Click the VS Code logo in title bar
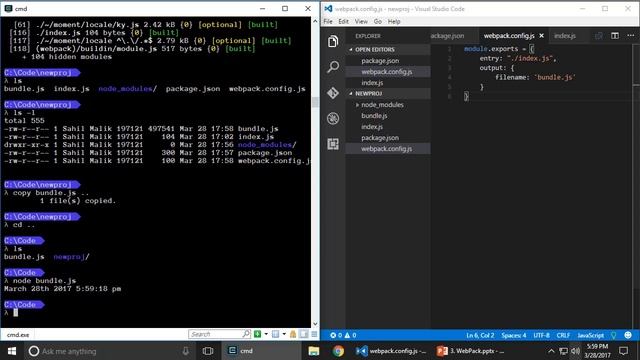This screenshot has height=360, width=640. pyautogui.click(x=328, y=9)
